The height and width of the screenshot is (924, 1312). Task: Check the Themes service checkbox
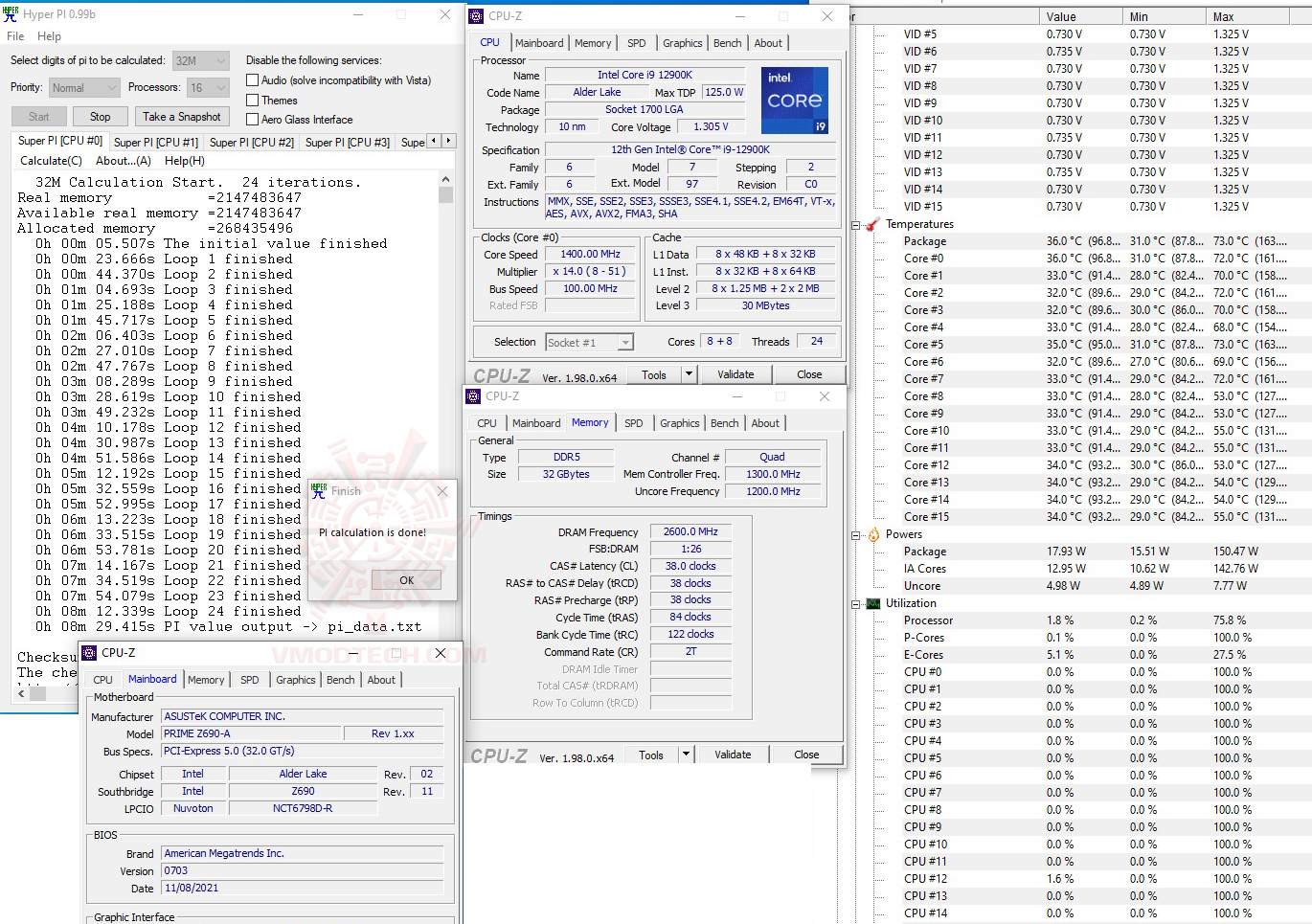(253, 100)
